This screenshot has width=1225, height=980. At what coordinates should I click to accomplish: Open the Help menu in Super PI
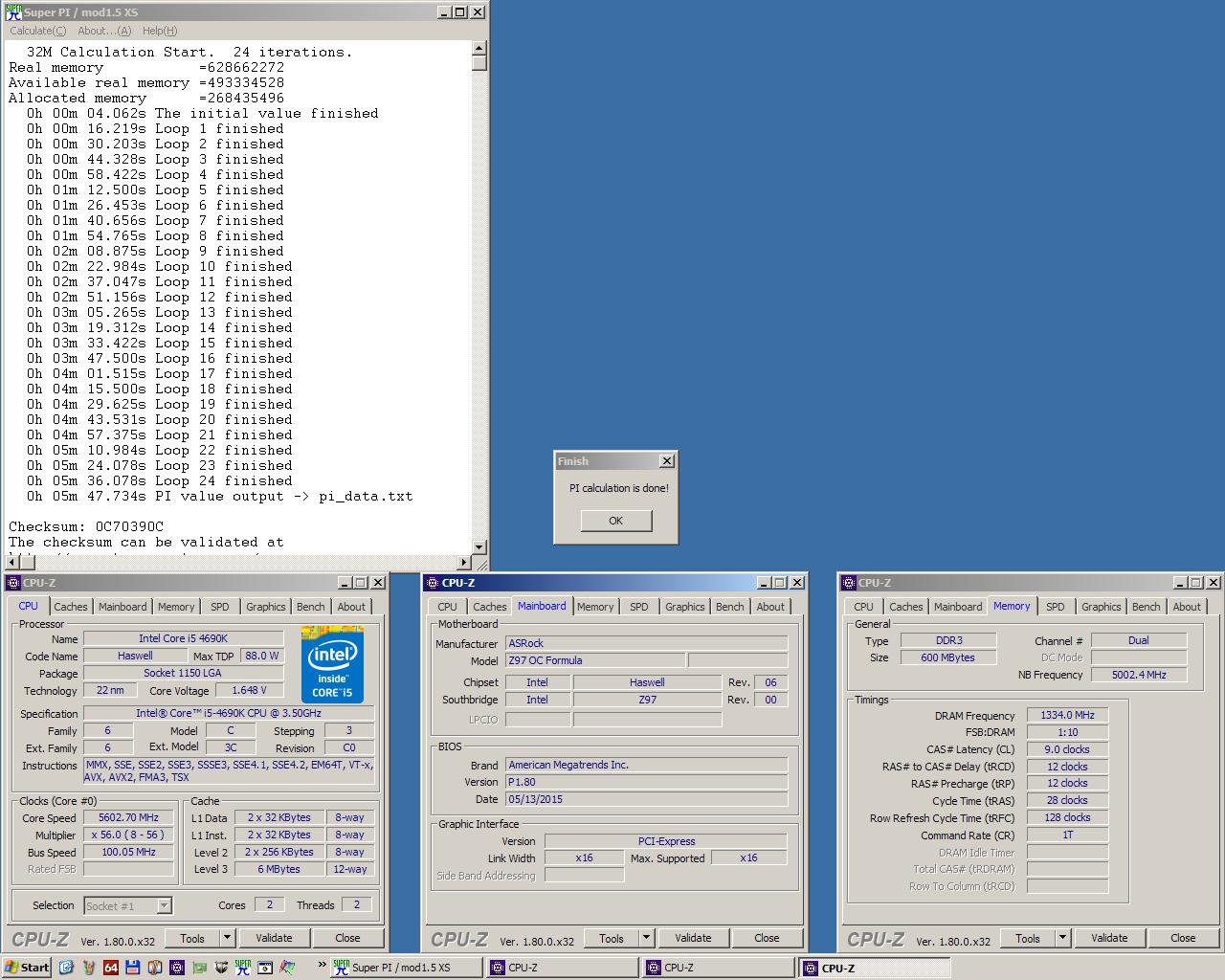coord(160,31)
